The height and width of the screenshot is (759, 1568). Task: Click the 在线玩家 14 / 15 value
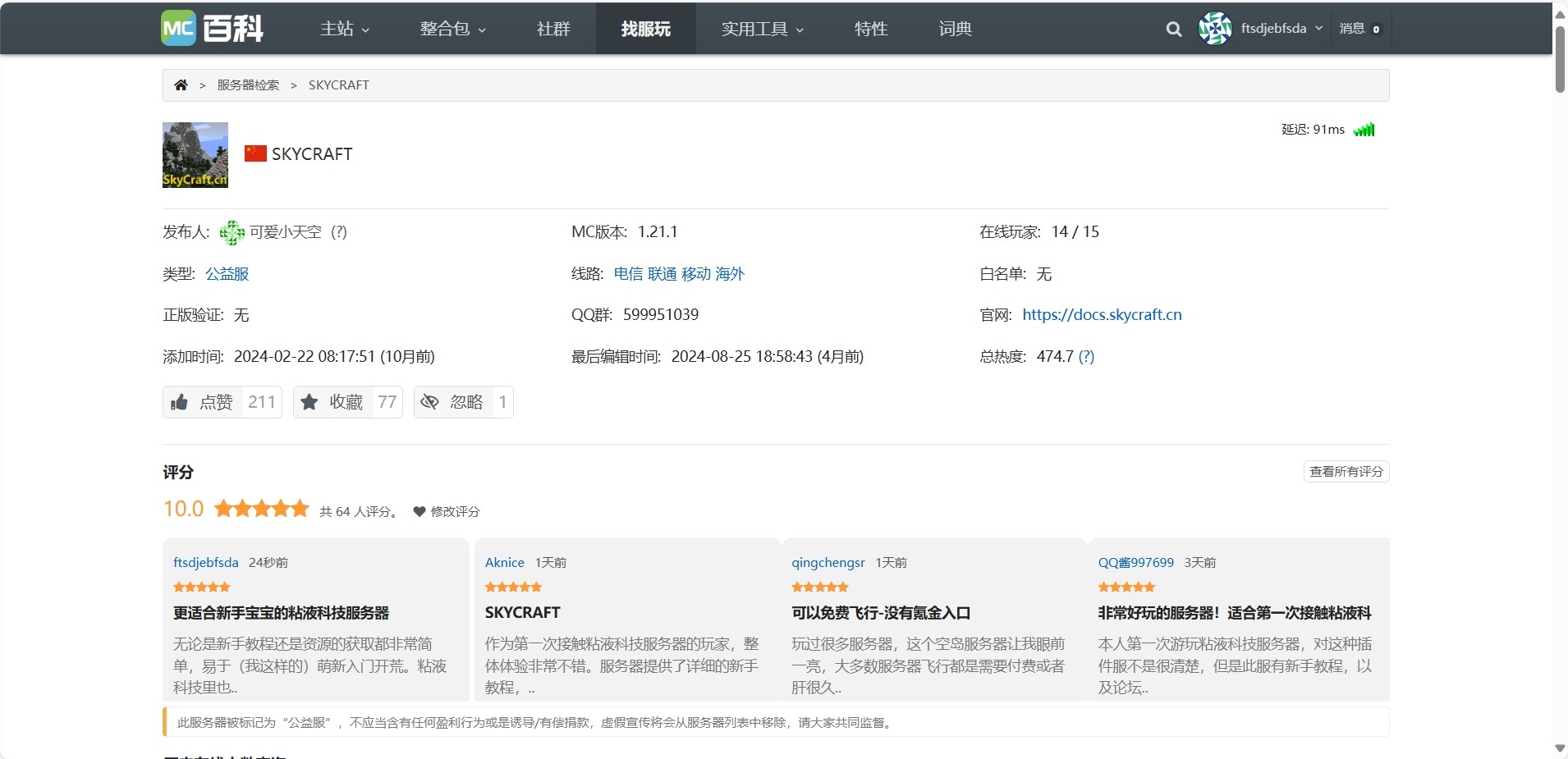tap(1075, 232)
